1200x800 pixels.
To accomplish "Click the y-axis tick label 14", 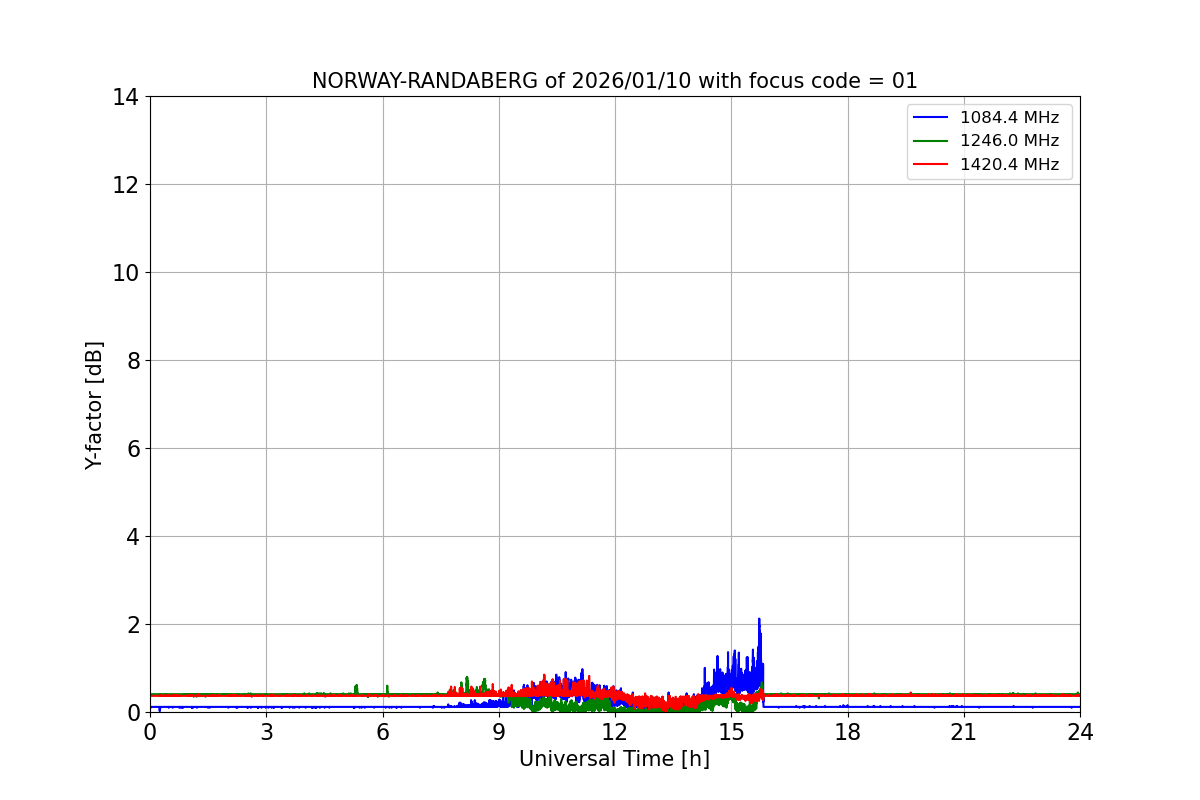I will pyautogui.click(x=126, y=97).
